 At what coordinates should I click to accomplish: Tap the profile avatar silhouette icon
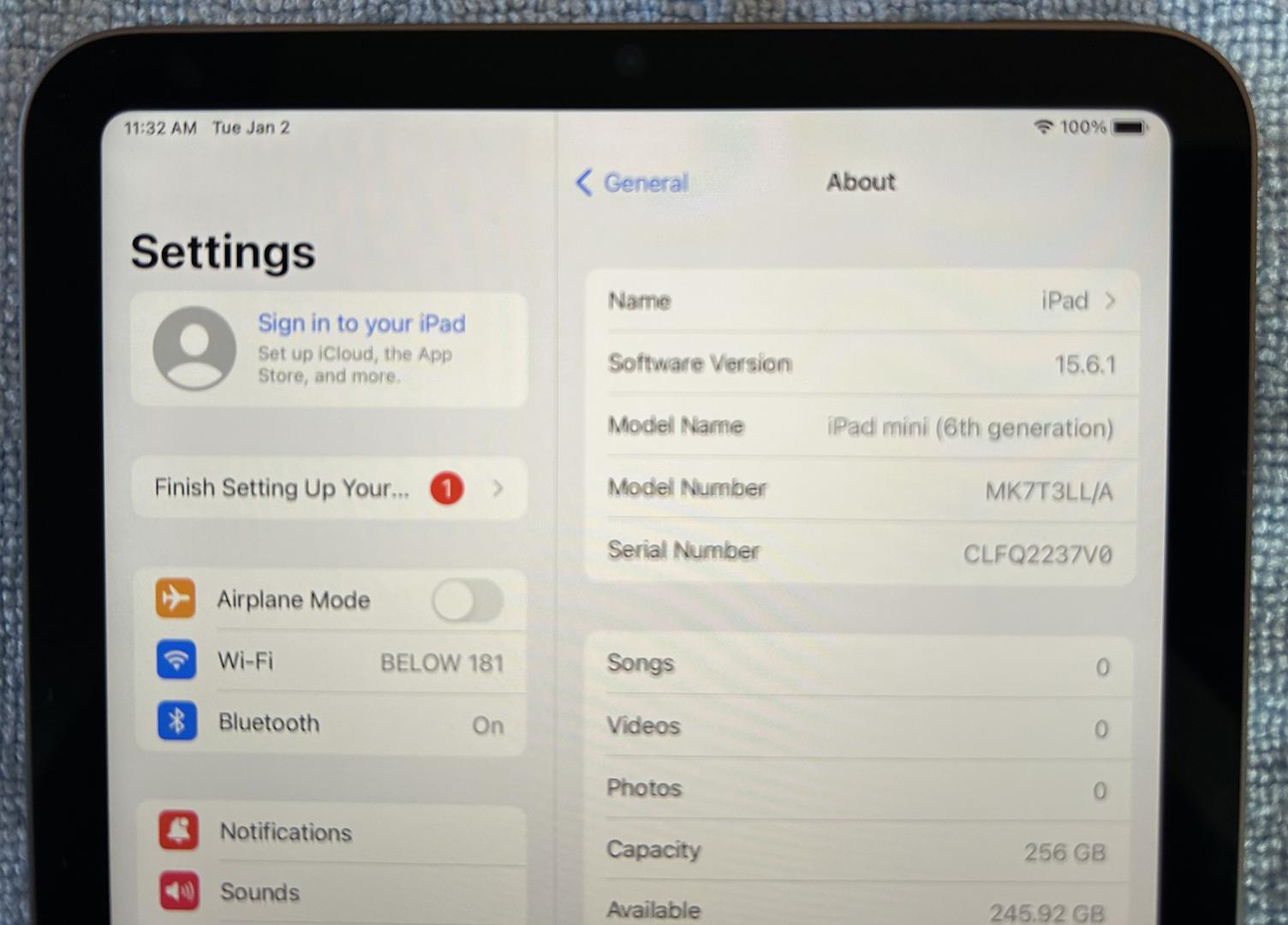194,349
